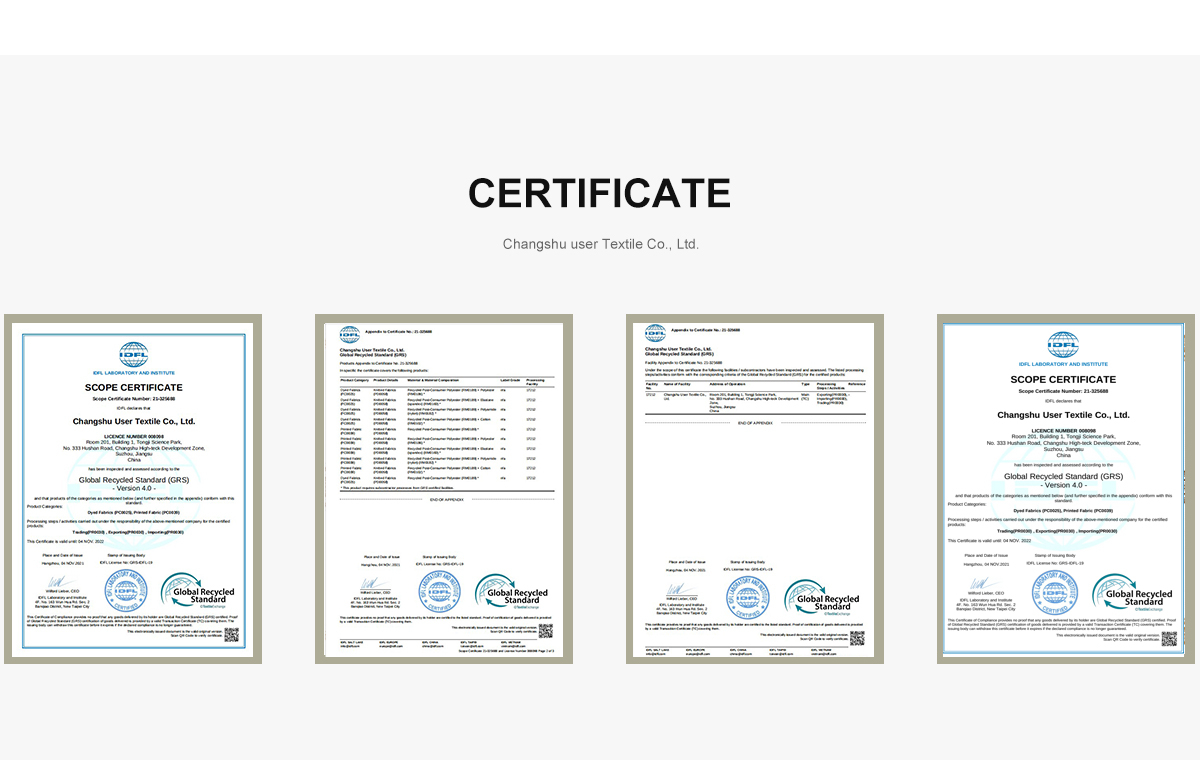Click the QR code on the first certificate
This screenshot has width=1200, height=761.
(231, 634)
